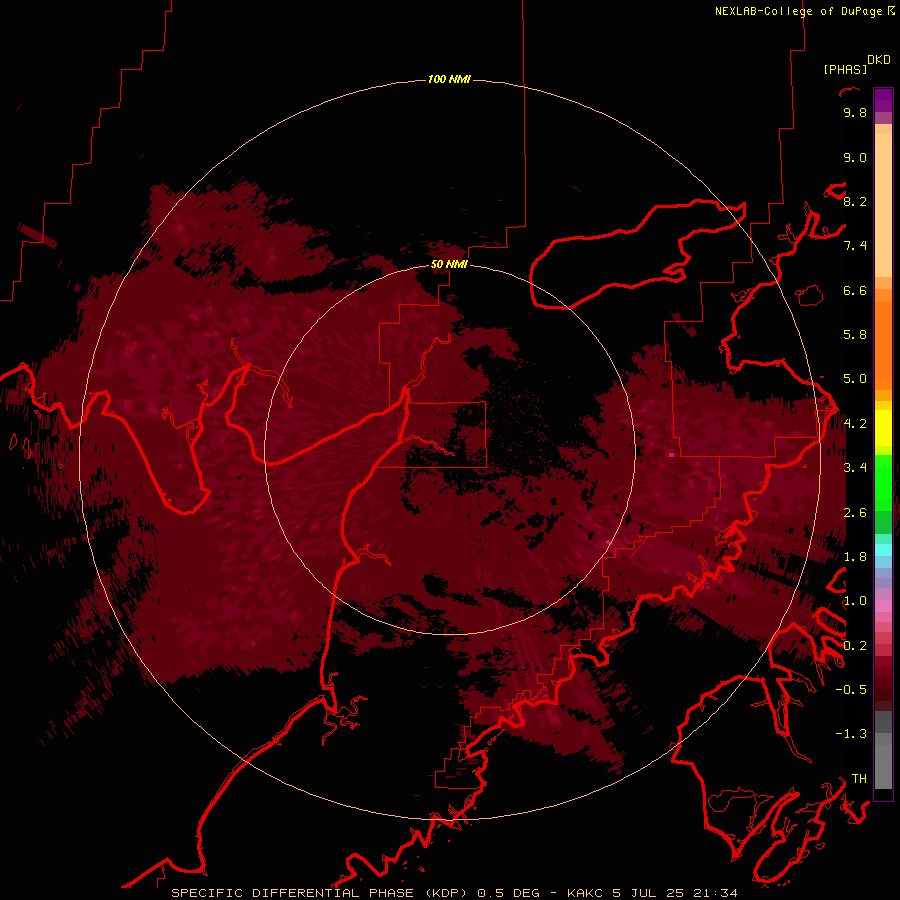Click the 1.0 scale value
This screenshot has height=900, width=900.
(855, 601)
